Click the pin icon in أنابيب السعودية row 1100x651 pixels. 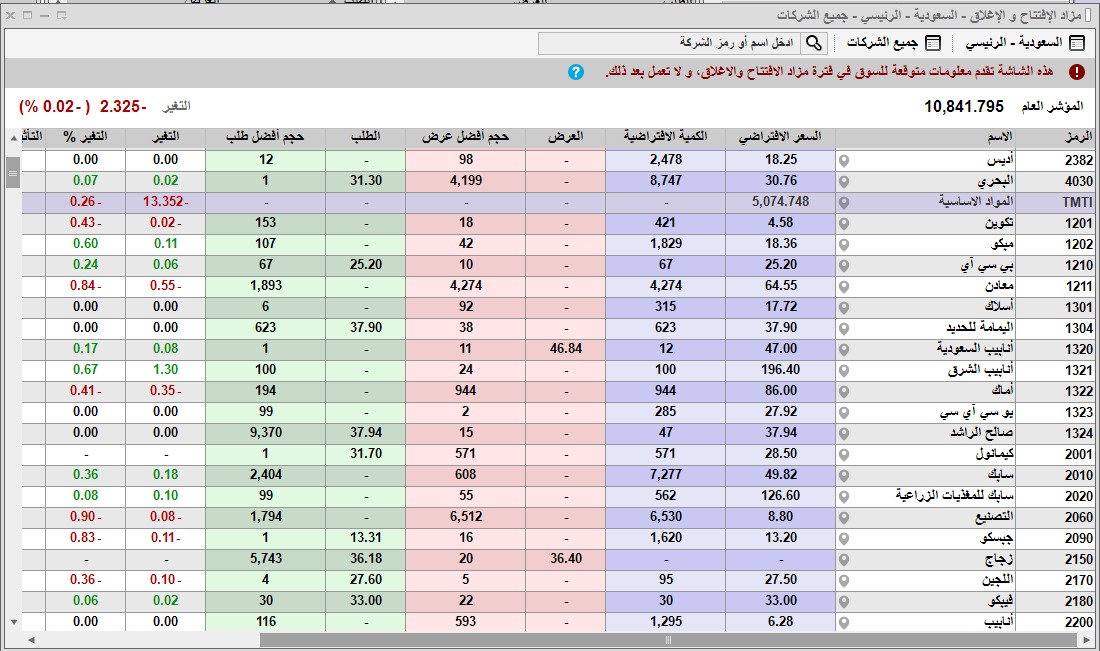[844, 350]
